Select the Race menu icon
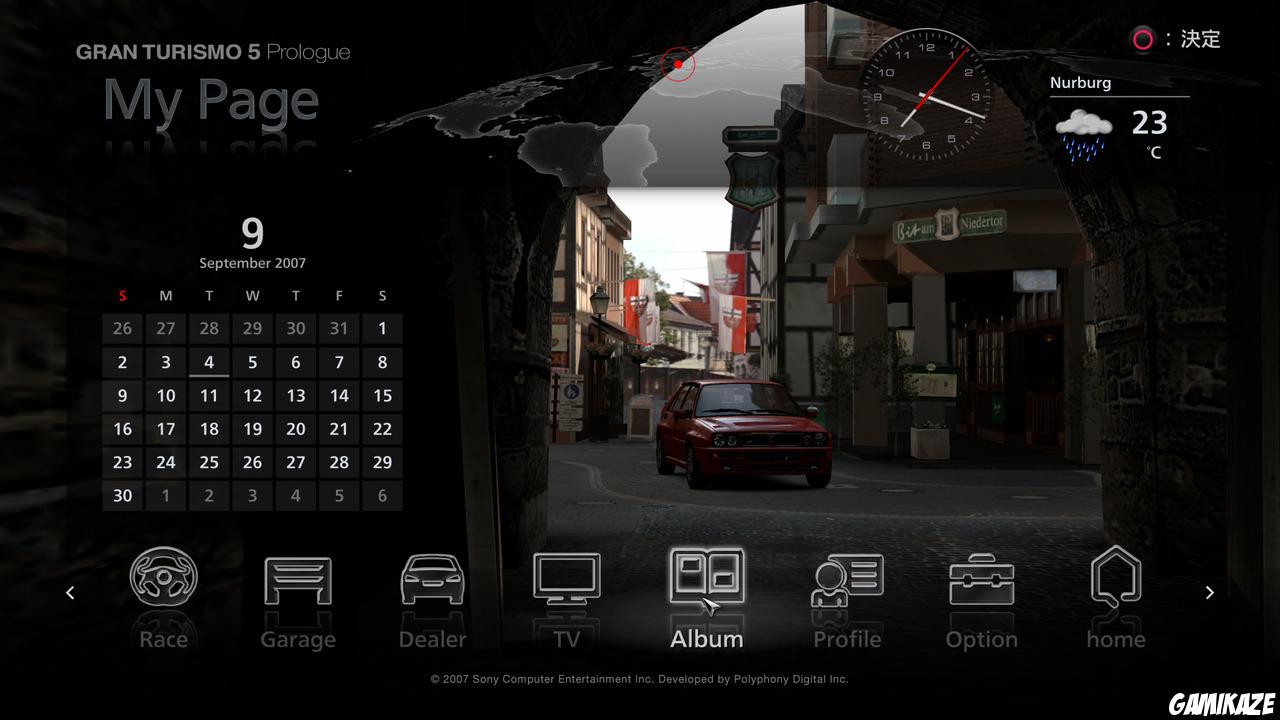This screenshot has width=1280, height=720. [x=163, y=577]
